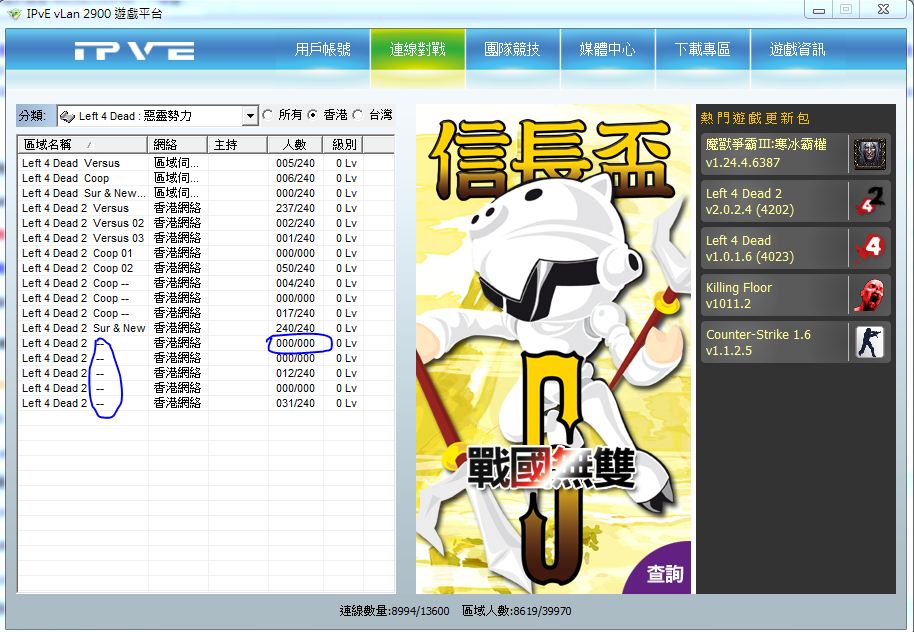Select the room showing 012/240 players
The height and width of the screenshot is (632, 914).
click(x=206, y=373)
